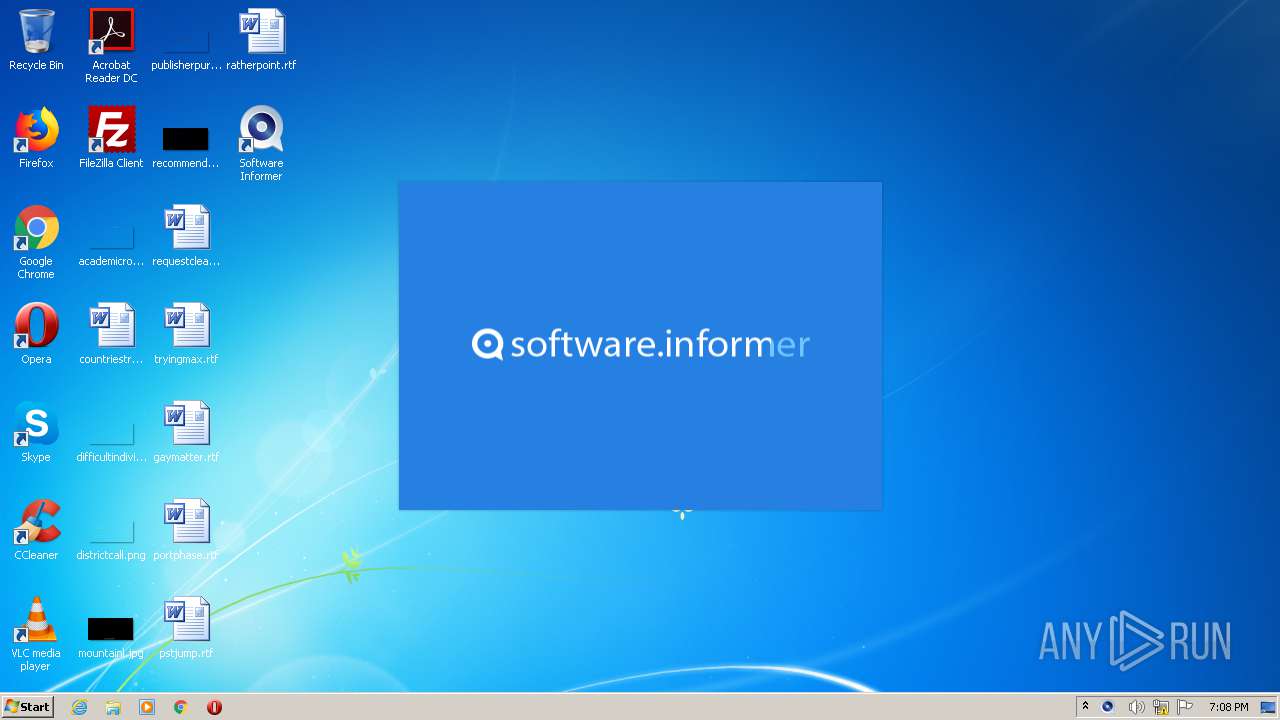Image resolution: width=1280 pixels, height=720 pixels.
Task: Open countriestr... Word document
Action: click(111, 334)
